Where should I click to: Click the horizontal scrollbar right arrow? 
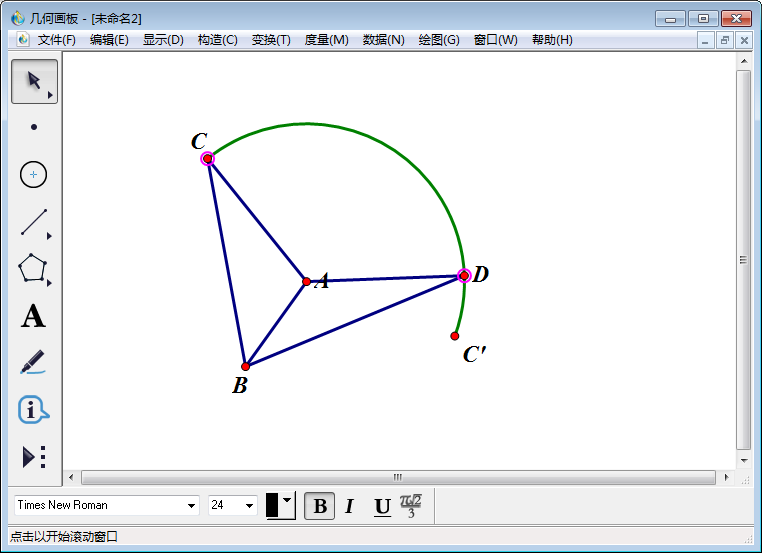click(726, 477)
